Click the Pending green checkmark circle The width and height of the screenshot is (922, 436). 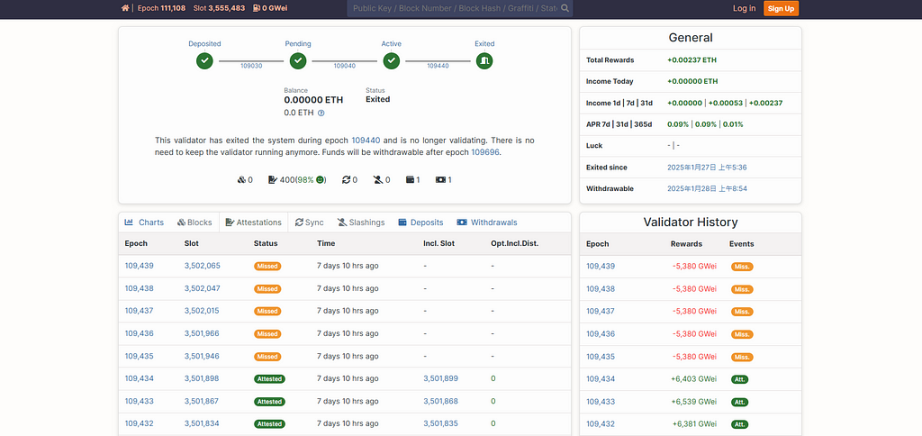coord(298,61)
